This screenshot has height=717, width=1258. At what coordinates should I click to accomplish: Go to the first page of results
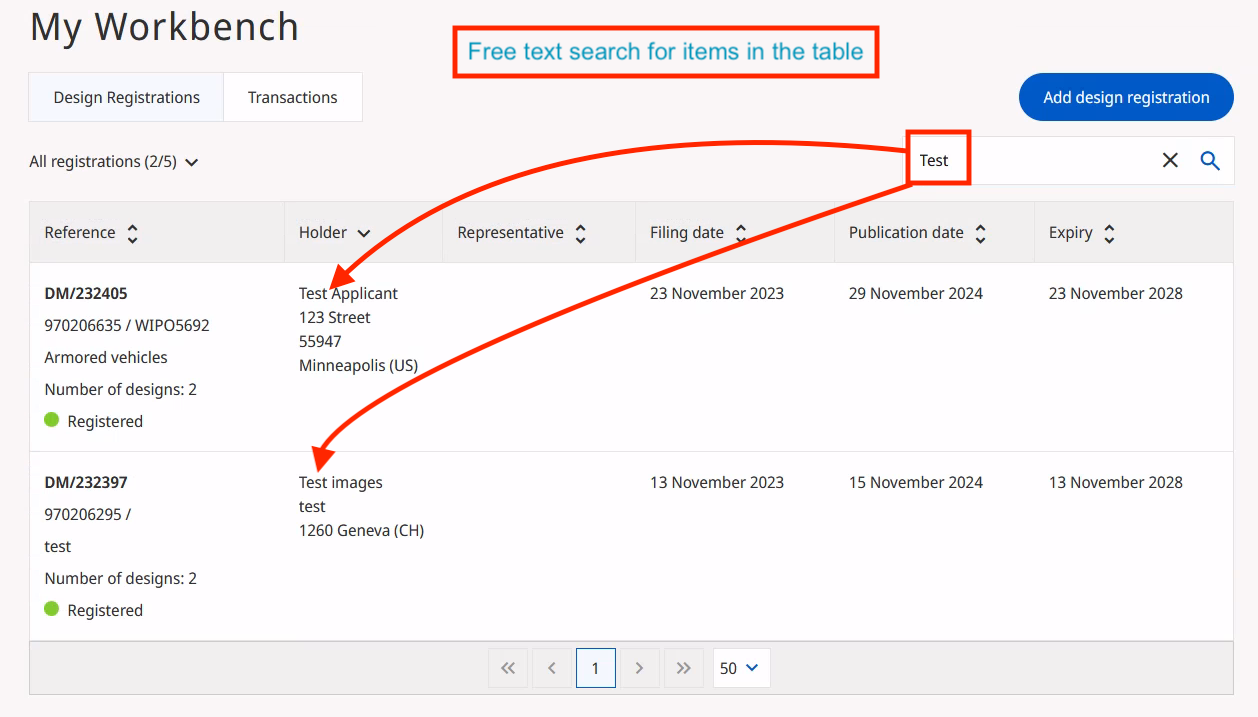tap(508, 668)
